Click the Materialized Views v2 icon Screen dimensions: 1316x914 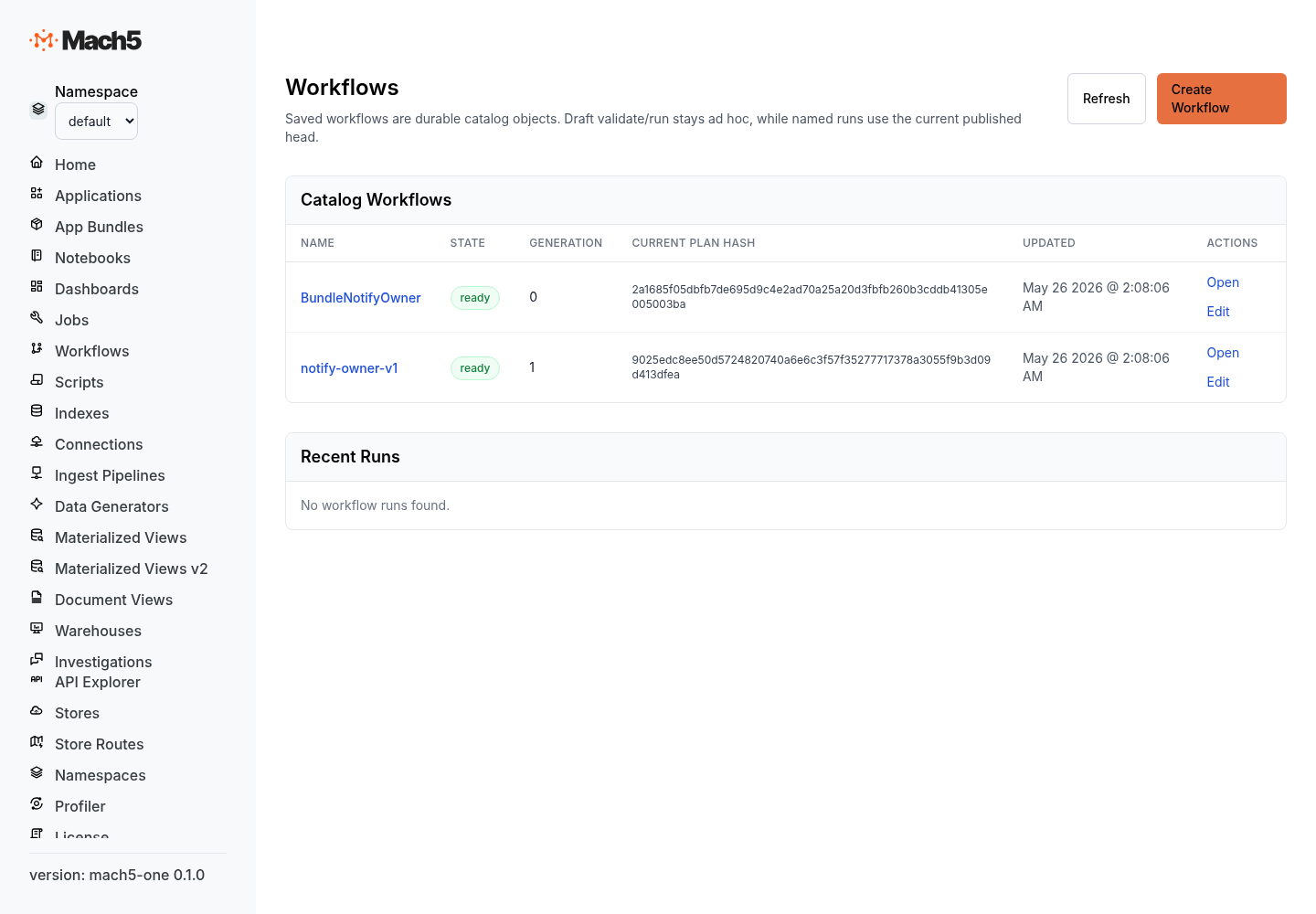[x=37, y=567]
